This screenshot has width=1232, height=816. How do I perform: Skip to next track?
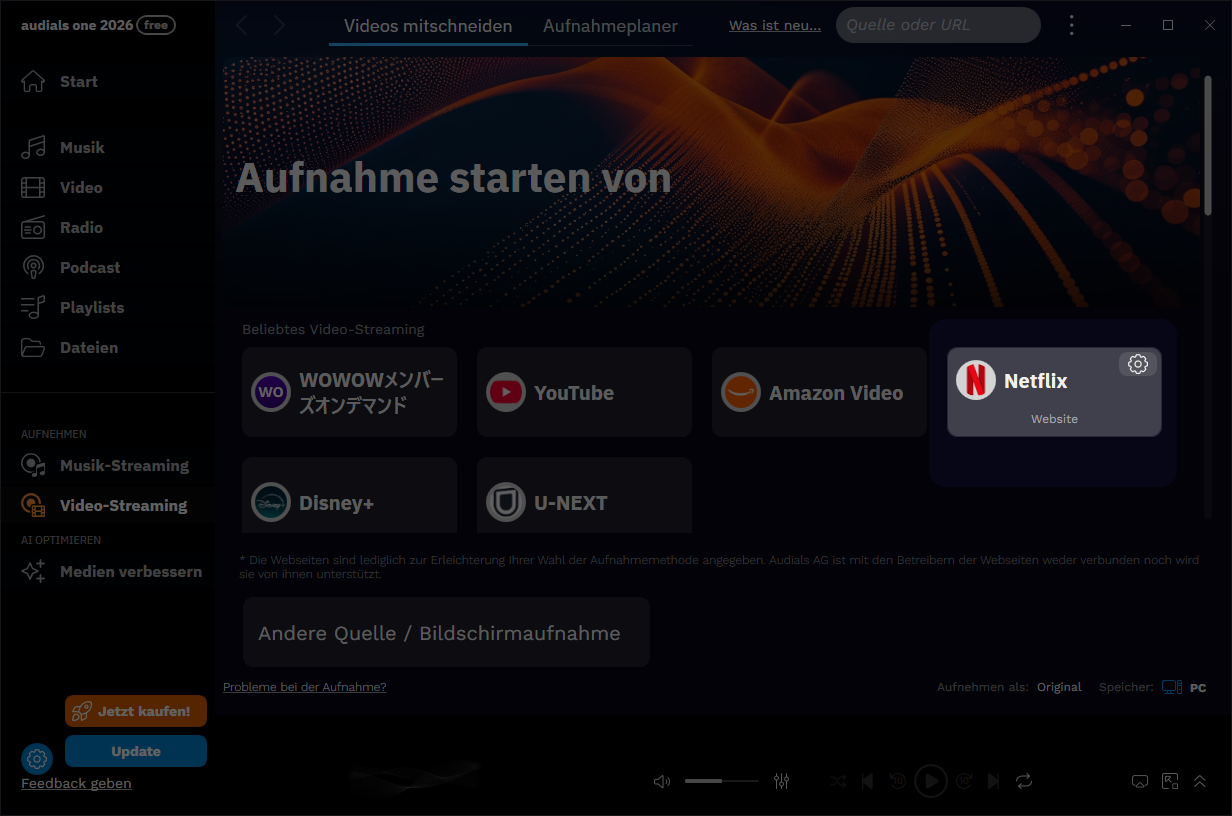(x=994, y=781)
